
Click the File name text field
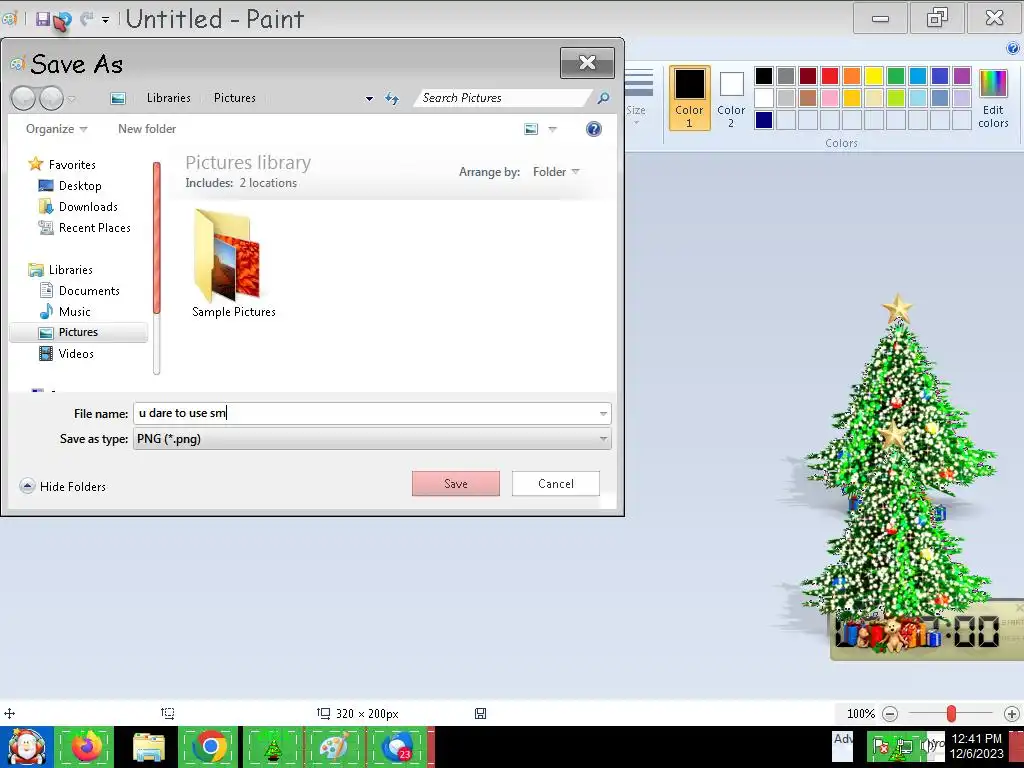point(366,413)
